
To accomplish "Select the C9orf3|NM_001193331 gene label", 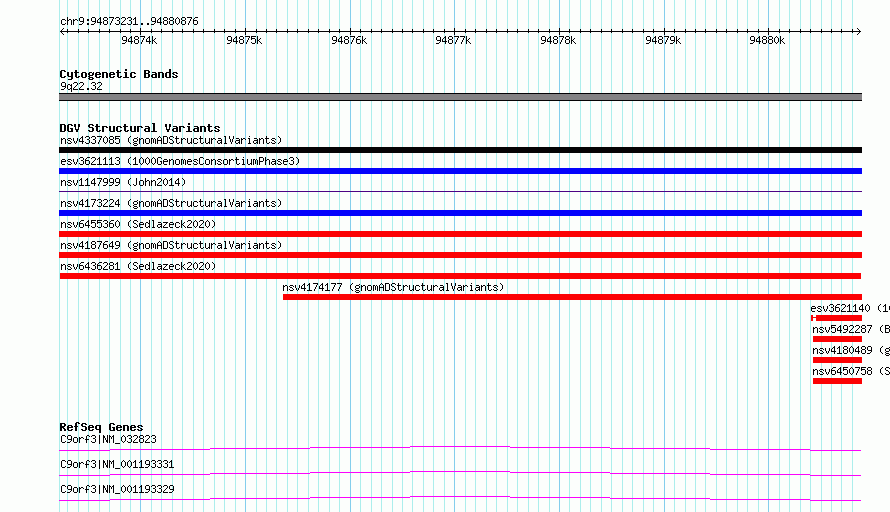I will pos(117,464).
